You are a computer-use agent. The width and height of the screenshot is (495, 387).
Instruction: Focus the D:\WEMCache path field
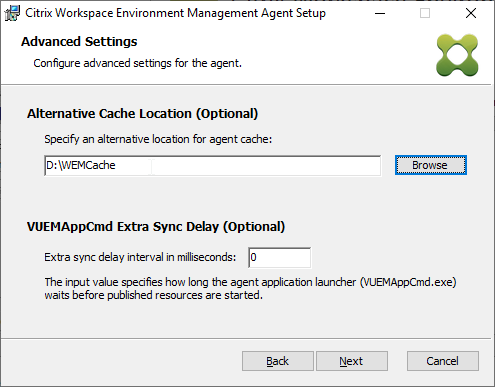point(213,165)
